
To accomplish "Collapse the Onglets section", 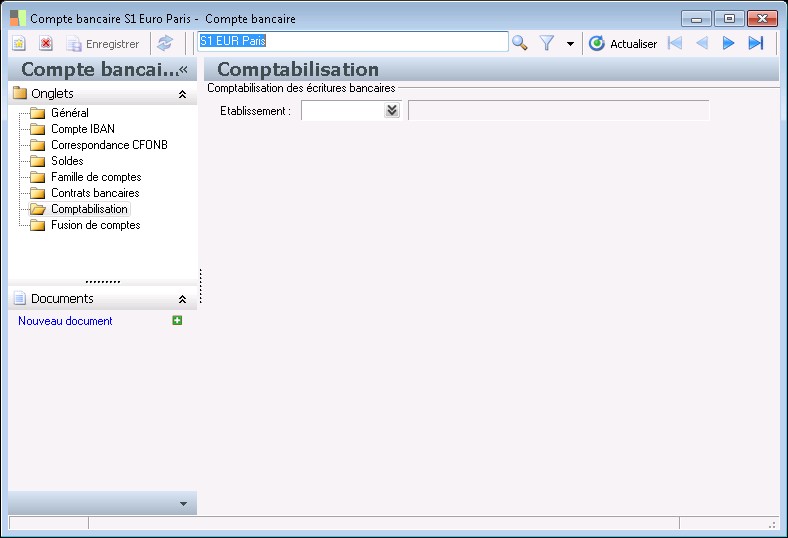I will click(182, 94).
